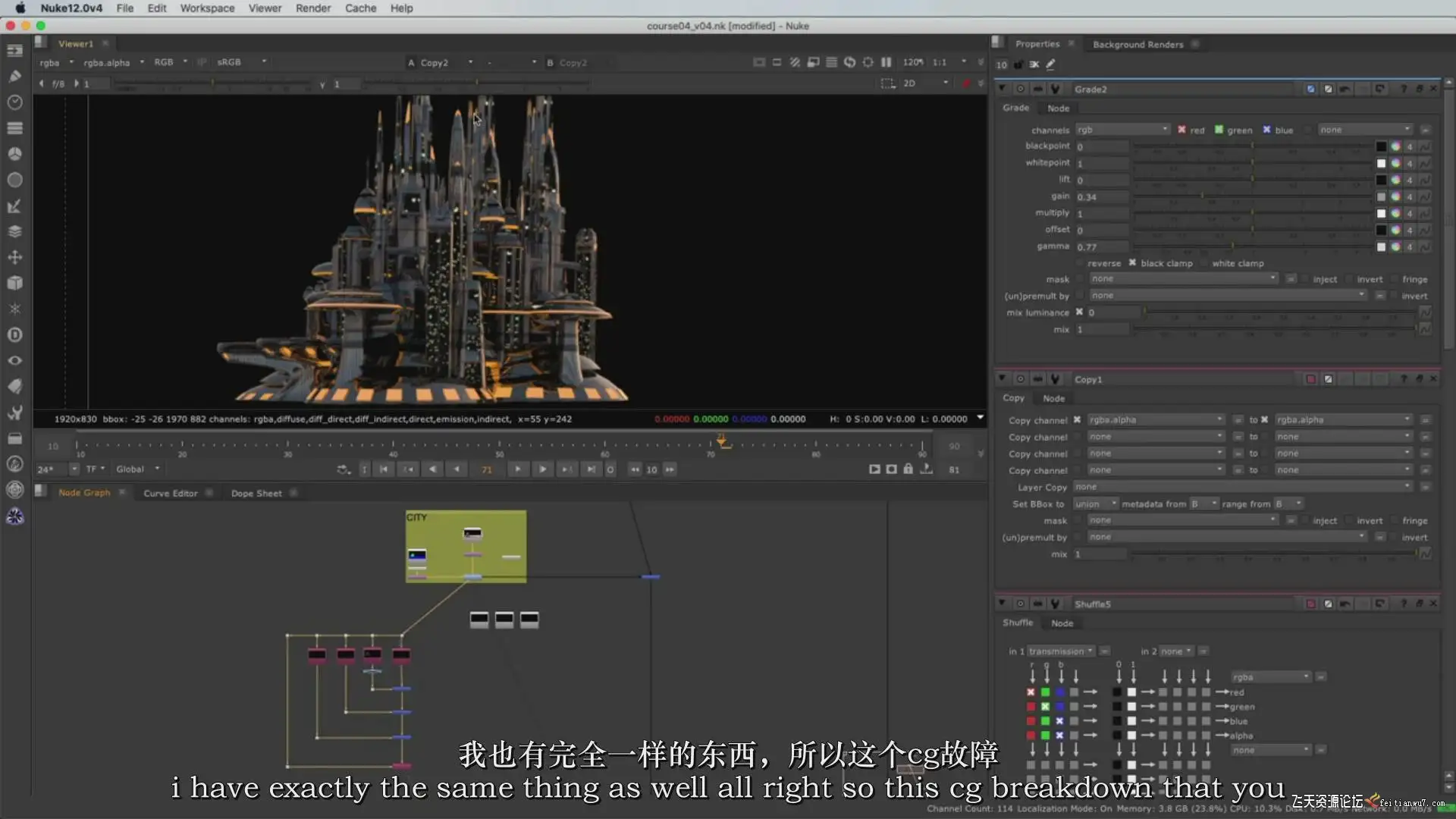1456x819 pixels.
Task: Open the Draw nodes toolbar icon
Action: point(14,76)
